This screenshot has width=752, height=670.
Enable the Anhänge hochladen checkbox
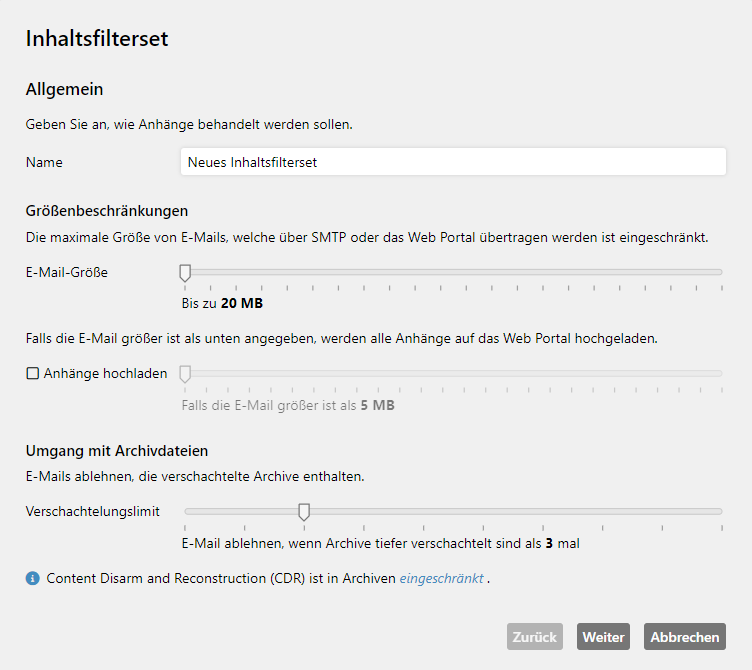coord(32,373)
